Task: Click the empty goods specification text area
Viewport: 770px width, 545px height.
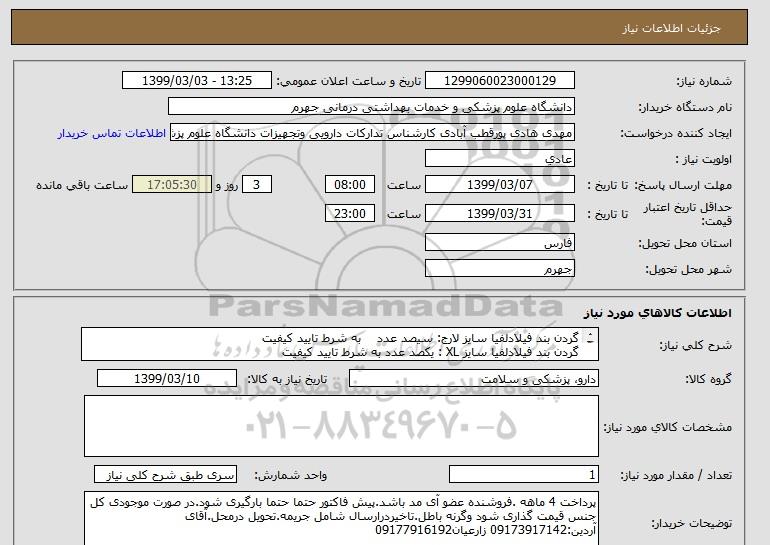Action: click(x=341, y=426)
